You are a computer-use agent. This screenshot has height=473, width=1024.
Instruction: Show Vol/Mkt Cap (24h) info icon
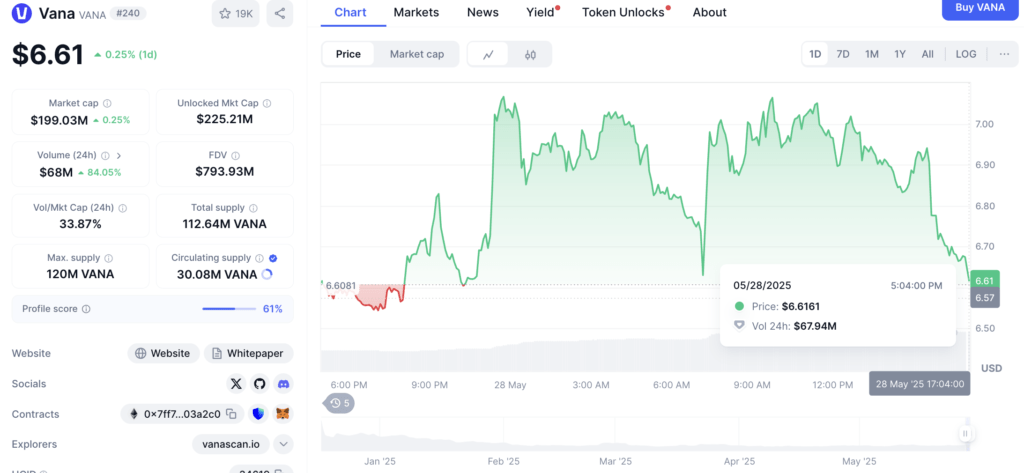coord(123,208)
